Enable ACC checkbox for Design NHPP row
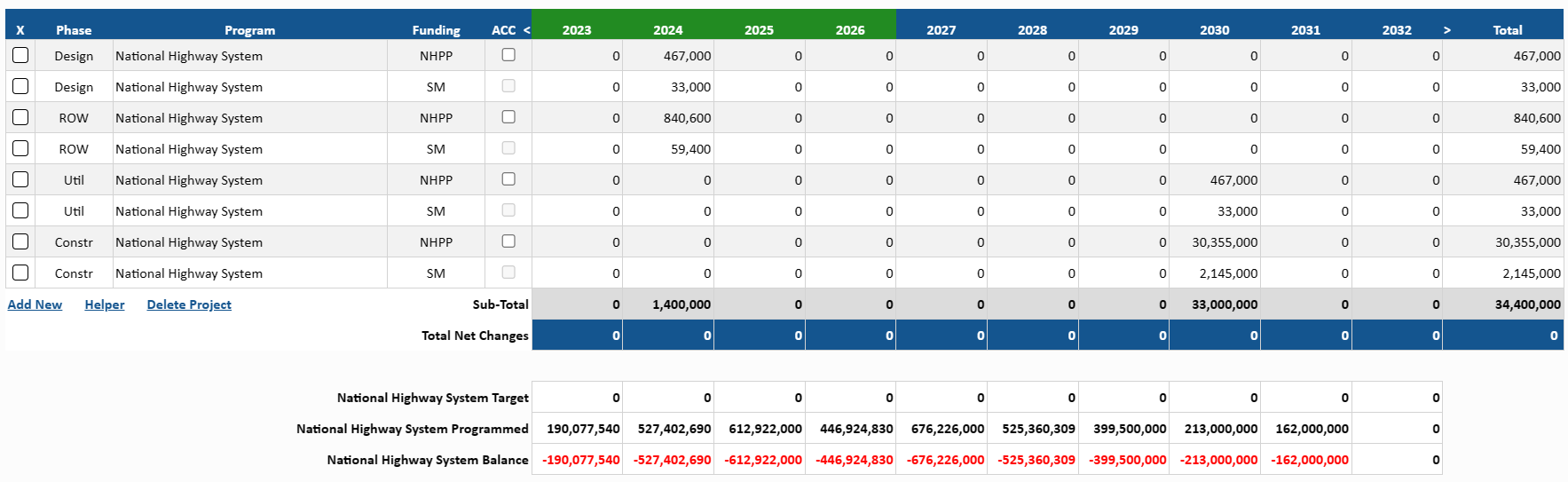This screenshot has width=1568, height=482. (508, 54)
